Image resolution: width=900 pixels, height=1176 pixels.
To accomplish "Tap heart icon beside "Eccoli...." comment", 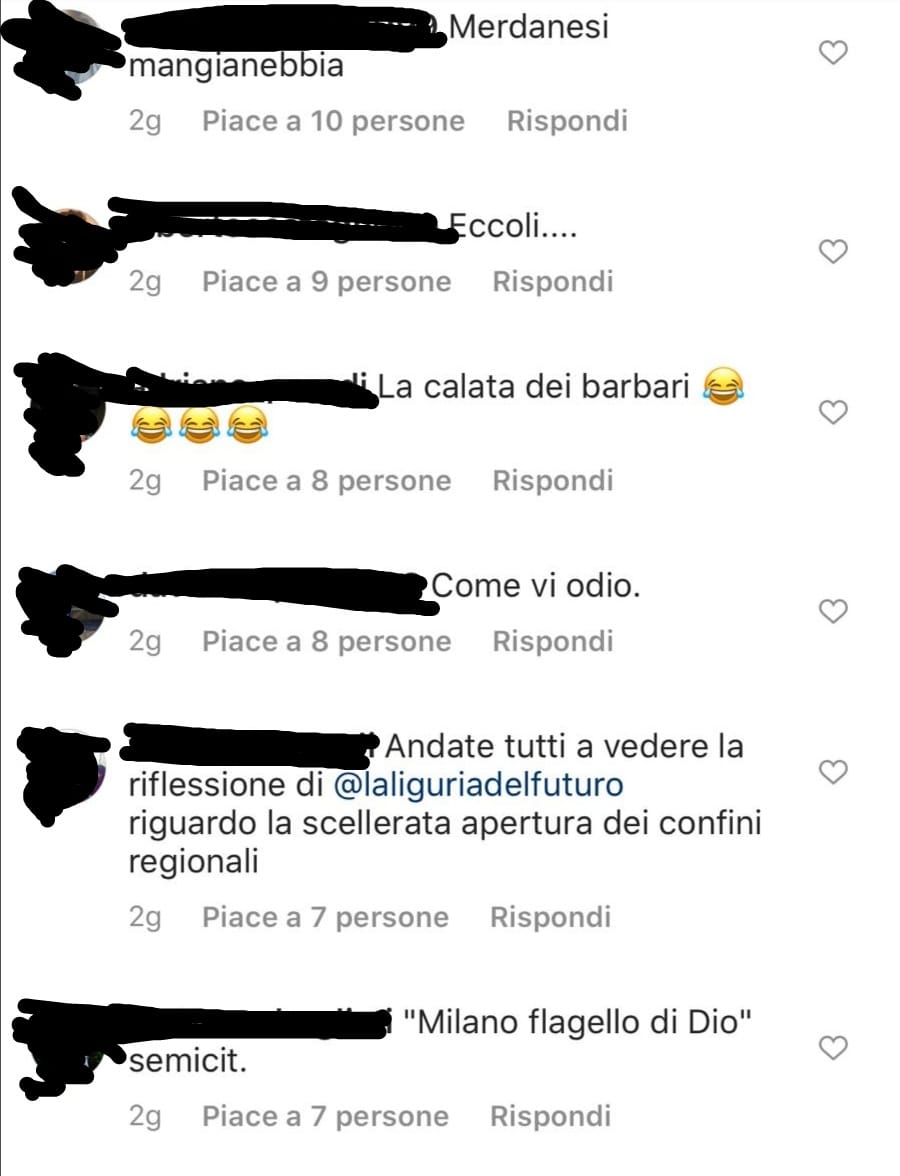I will tap(832, 251).
